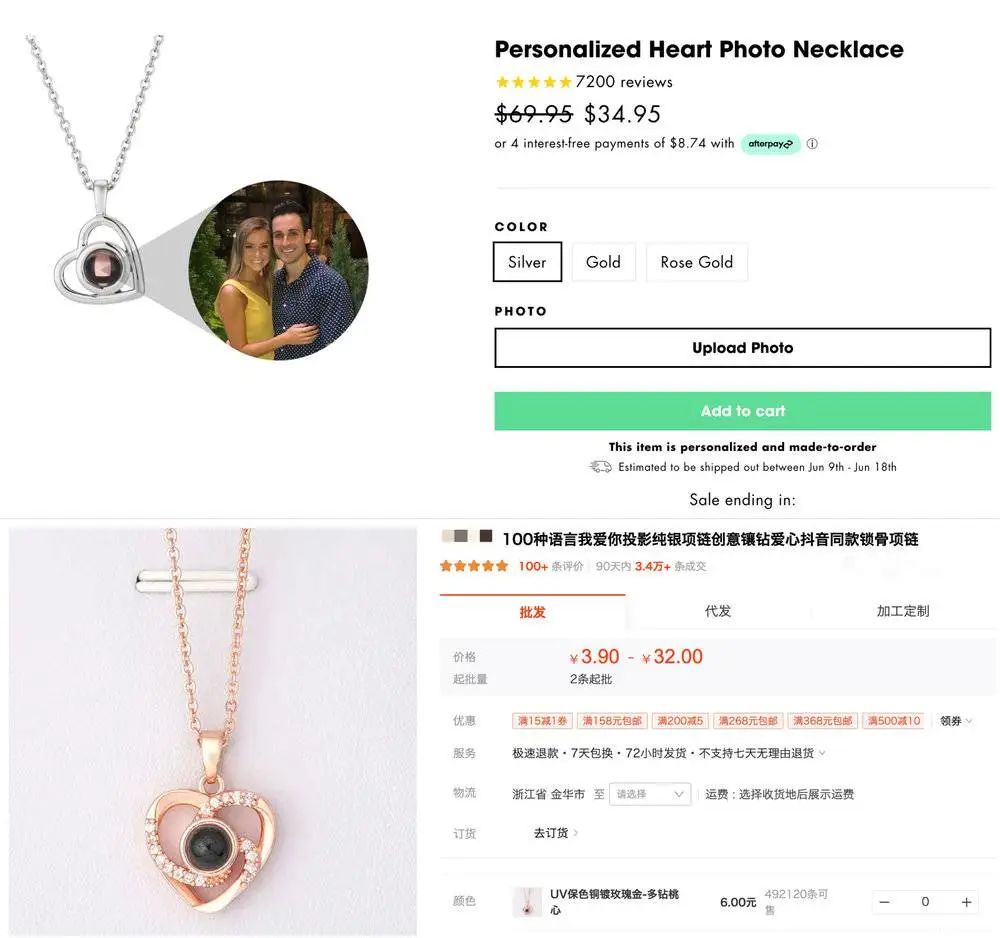
Task: Increase quantity with the plus icon
Action: pos(966,902)
